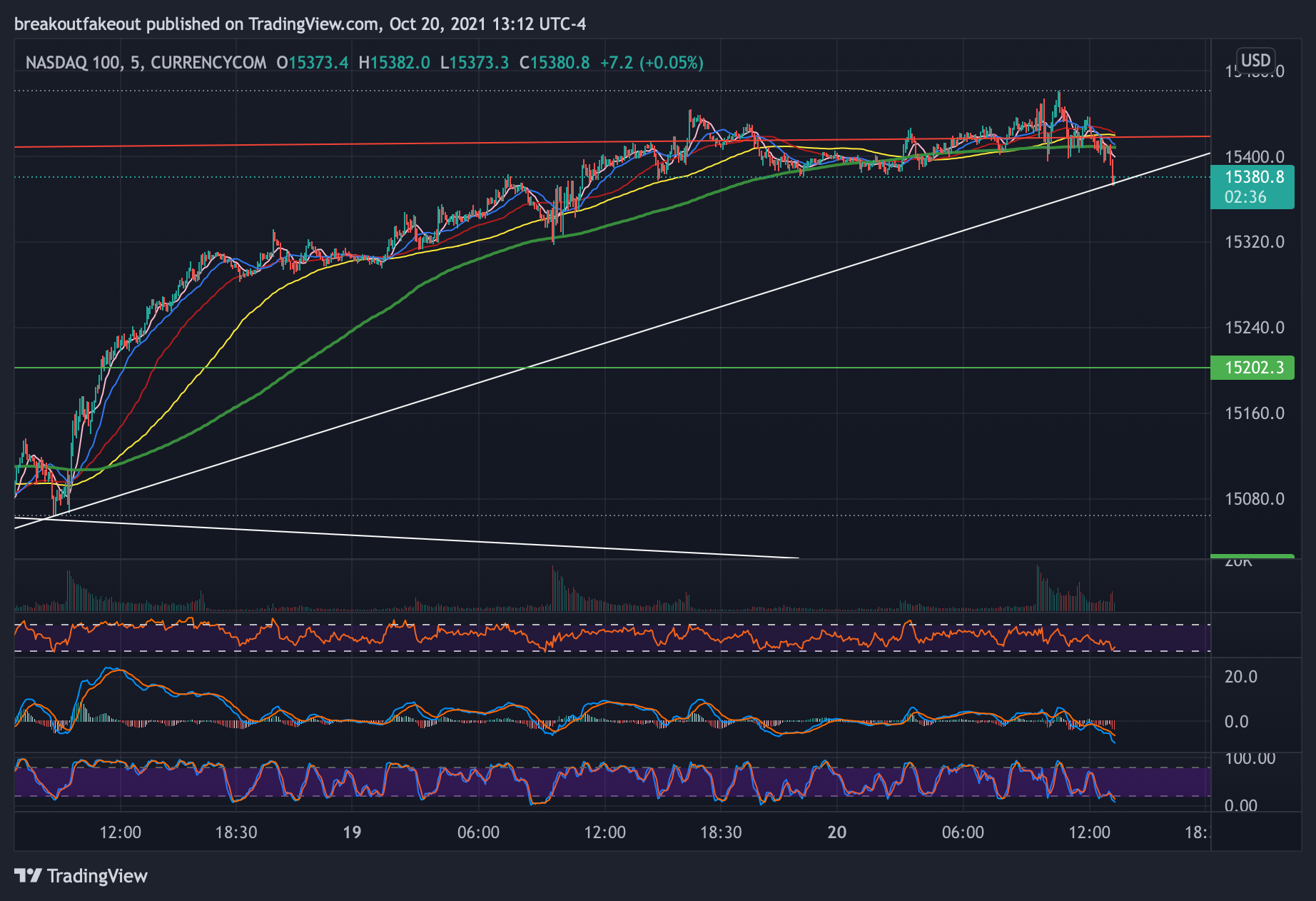The height and width of the screenshot is (901, 1316).
Task: Click the change value +7.2 (+0.05%)
Action: pos(652,63)
